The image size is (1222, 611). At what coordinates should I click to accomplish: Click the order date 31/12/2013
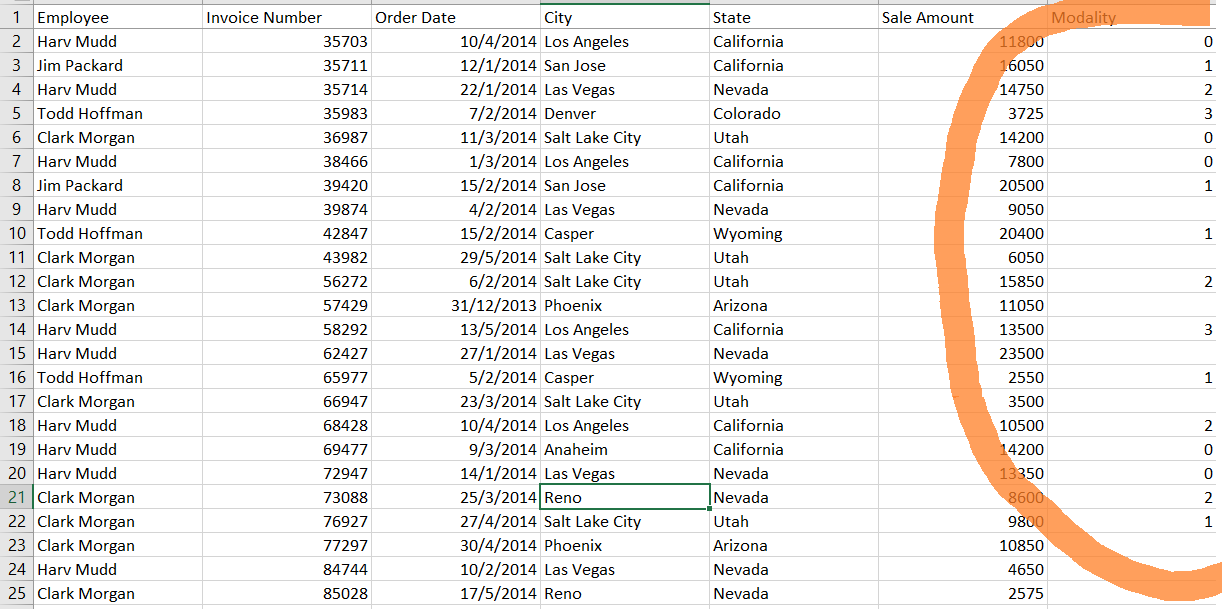[455, 305]
